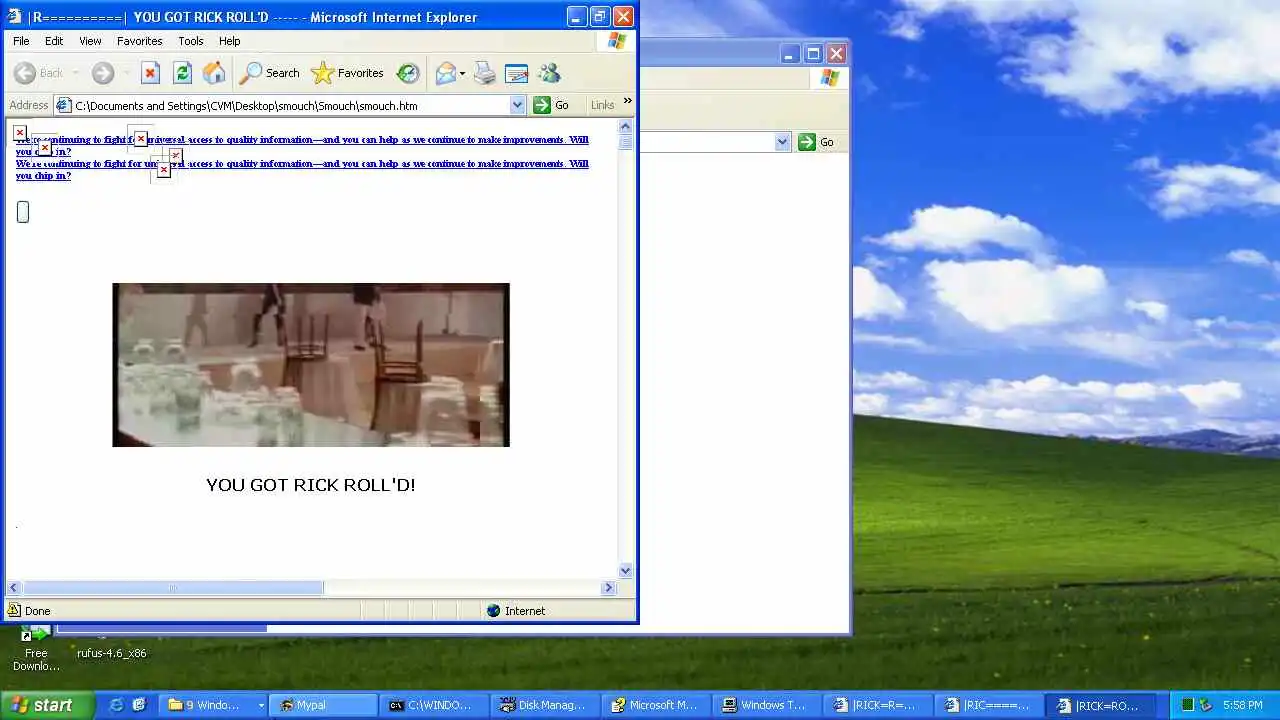Click the horizontal scrollbar thumb
This screenshot has width=1280, height=720.
tap(173, 588)
